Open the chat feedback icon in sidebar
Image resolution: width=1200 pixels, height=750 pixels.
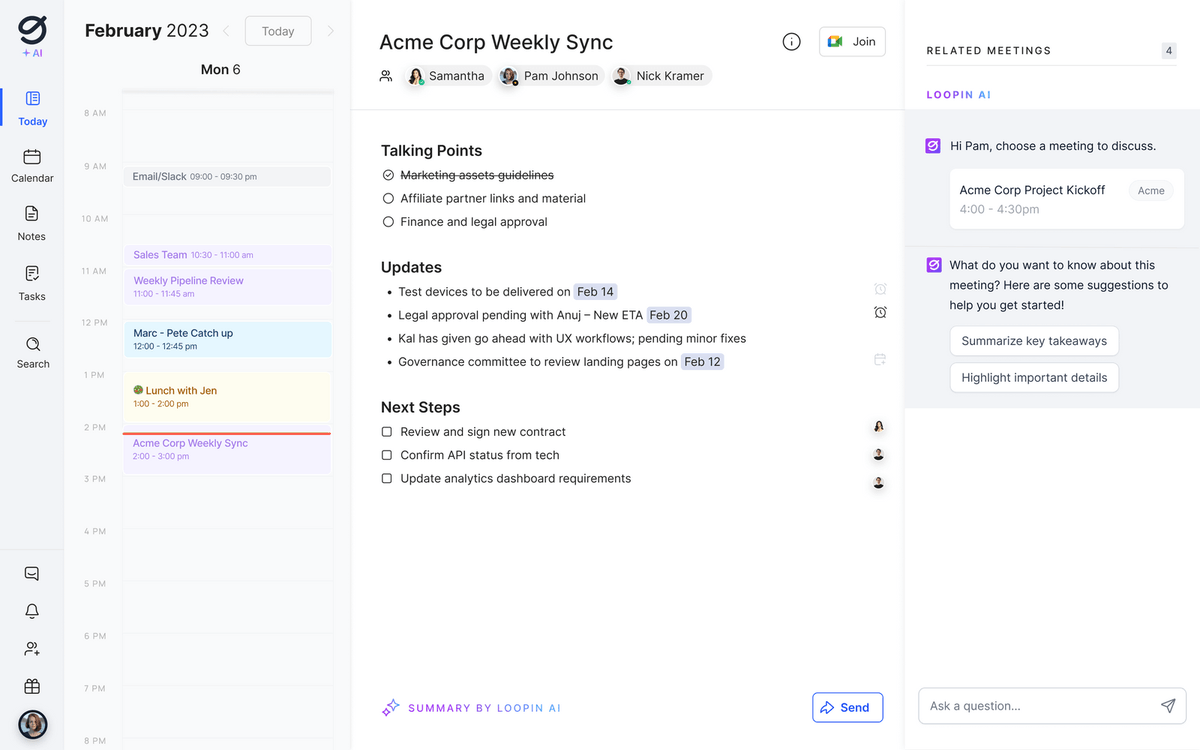tap(31, 573)
